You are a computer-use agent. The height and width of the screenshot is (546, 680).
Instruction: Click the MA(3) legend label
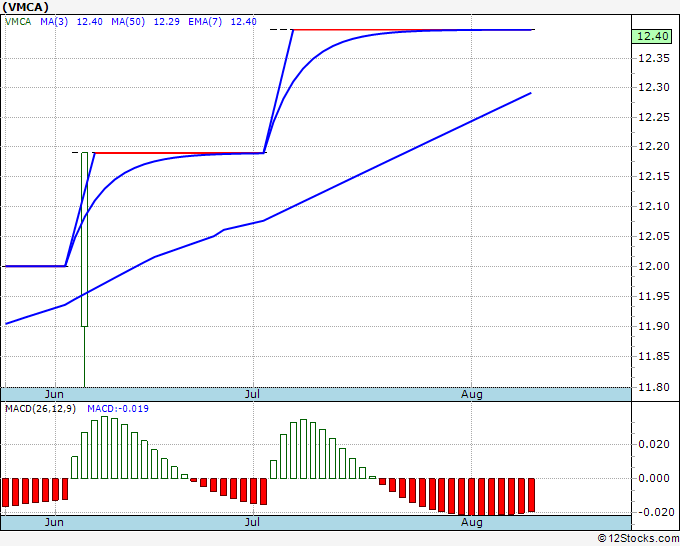pos(54,22)
